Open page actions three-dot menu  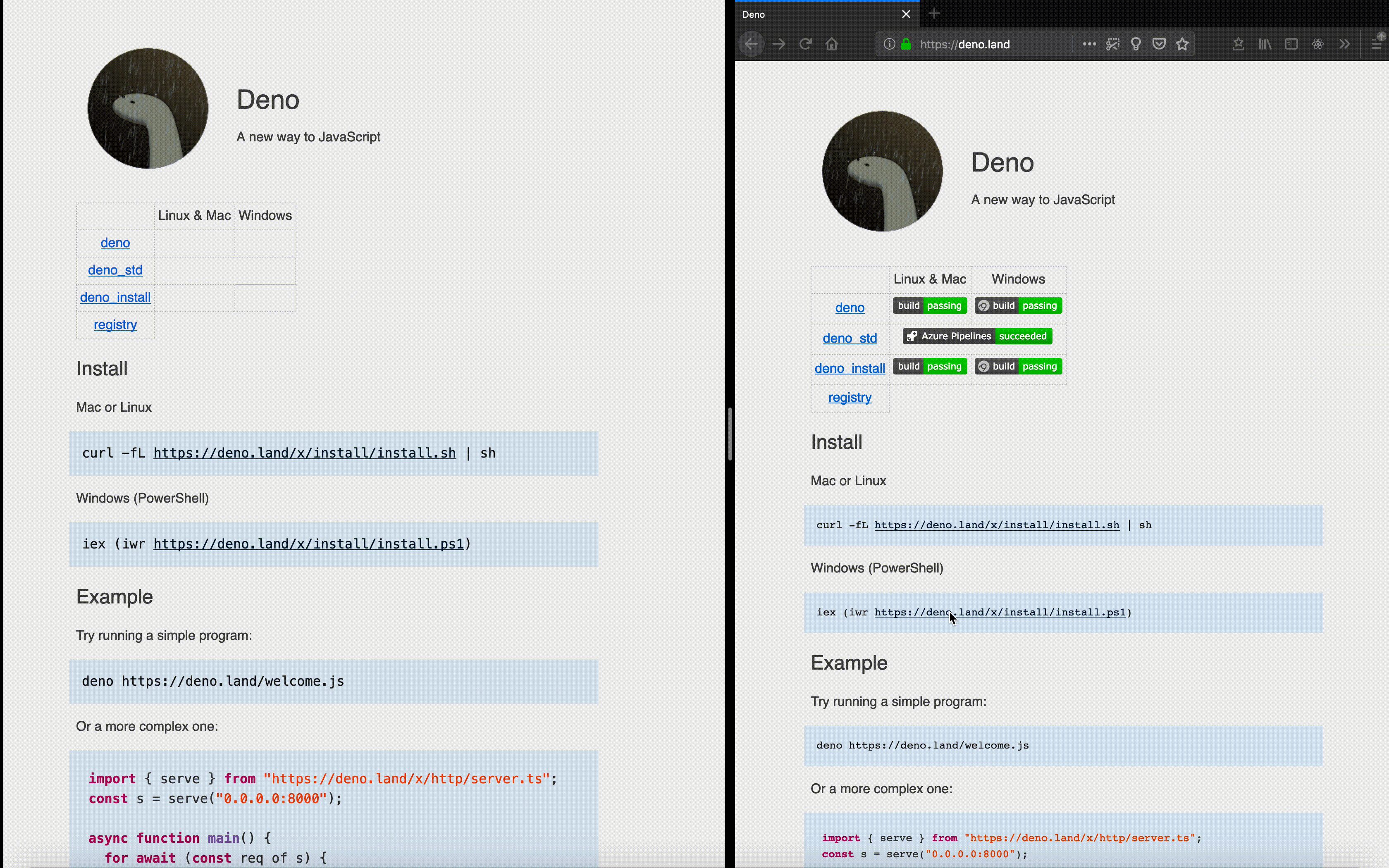[1089, 44]
